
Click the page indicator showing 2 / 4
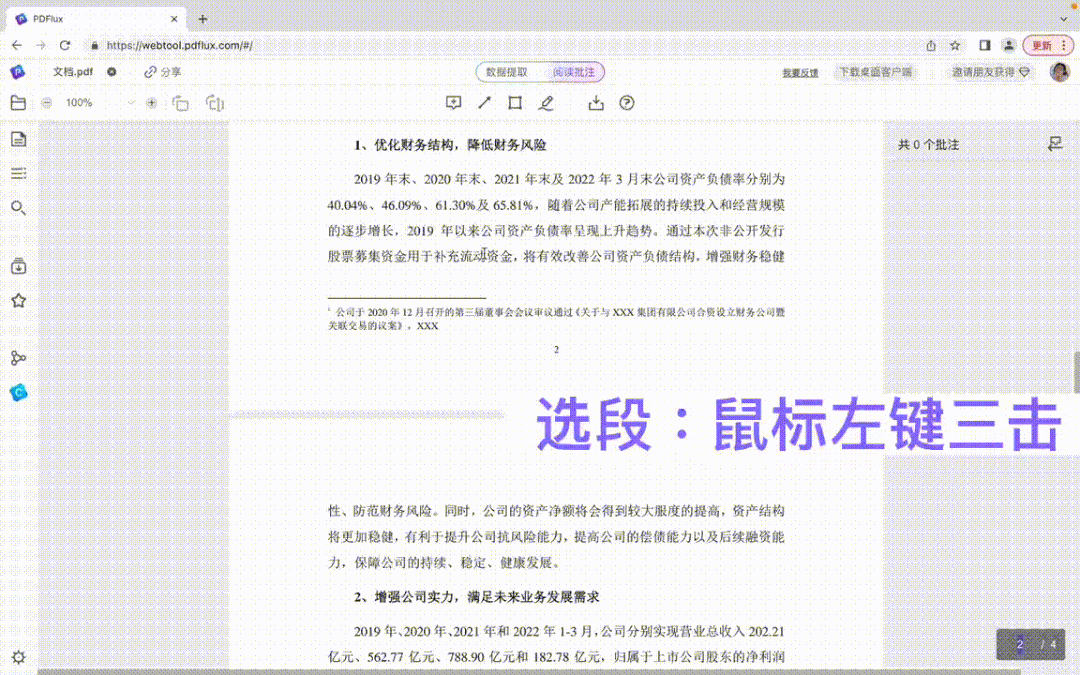coord(1031,645)
